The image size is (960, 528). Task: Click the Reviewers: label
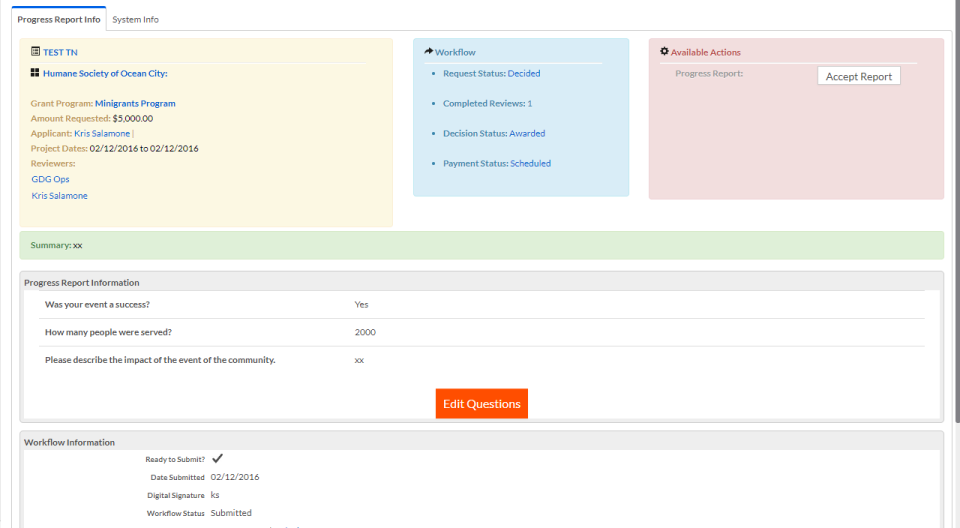coord(53,164)
